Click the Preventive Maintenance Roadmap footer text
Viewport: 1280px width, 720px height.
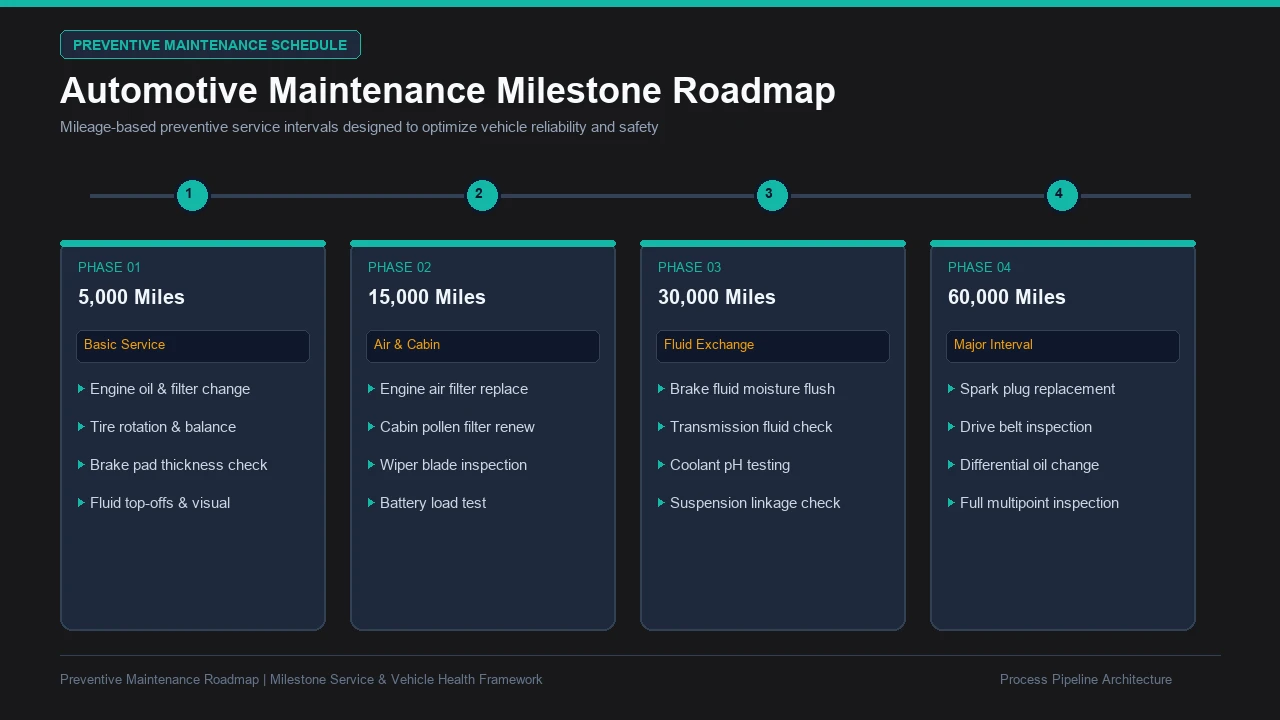tap(301, 680)
